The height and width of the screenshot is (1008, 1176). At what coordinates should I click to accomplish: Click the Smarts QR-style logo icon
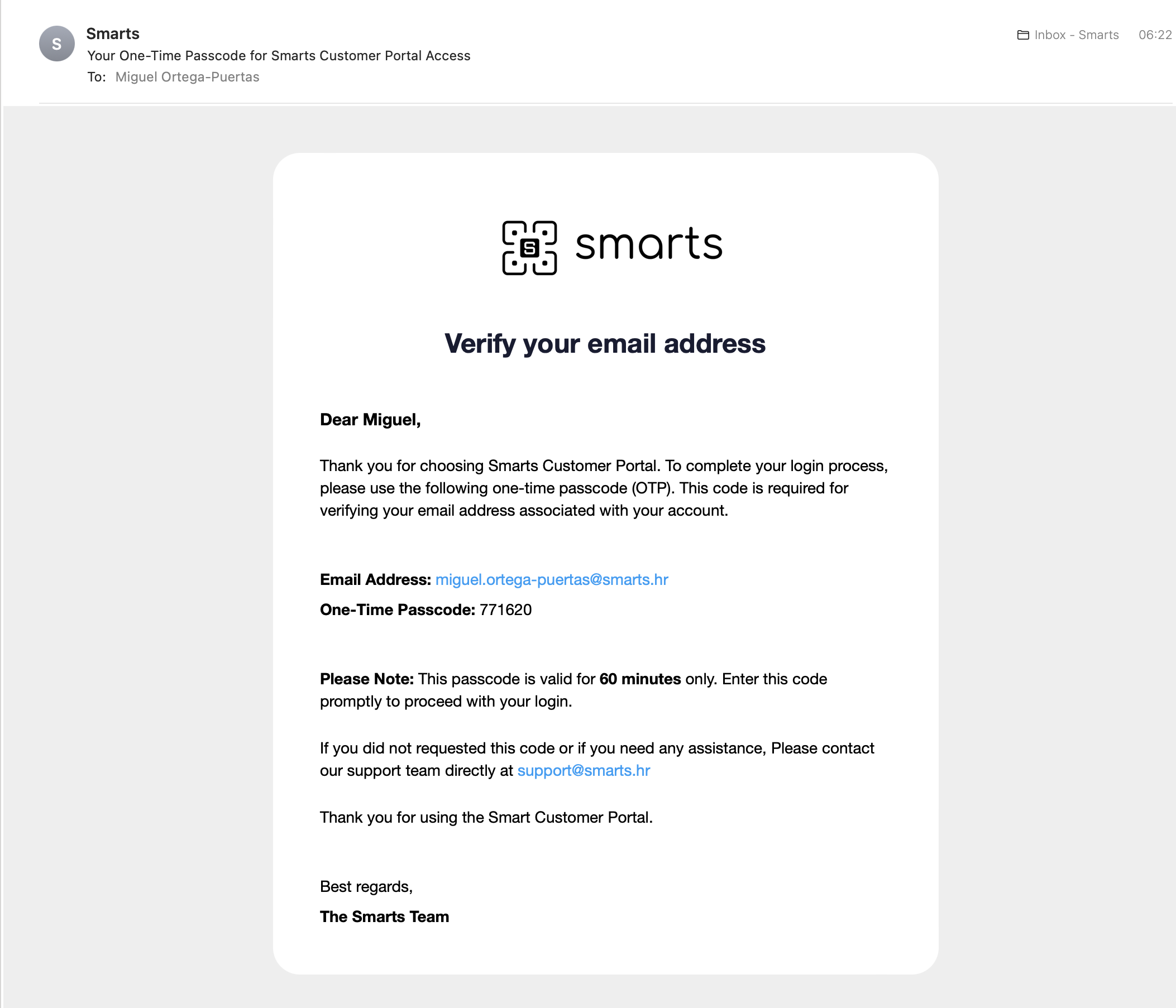(x=529, y=248)
